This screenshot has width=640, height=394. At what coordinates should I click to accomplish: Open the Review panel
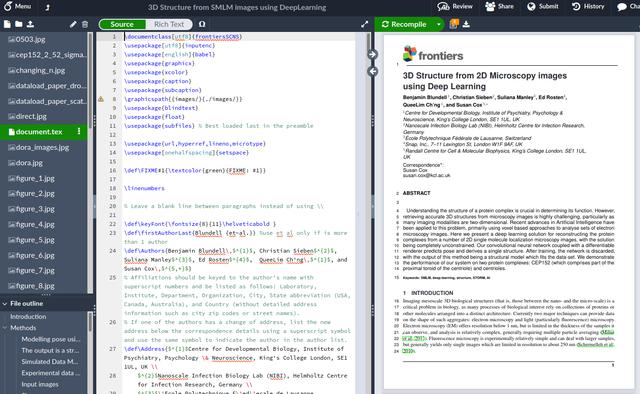point(455,7)
